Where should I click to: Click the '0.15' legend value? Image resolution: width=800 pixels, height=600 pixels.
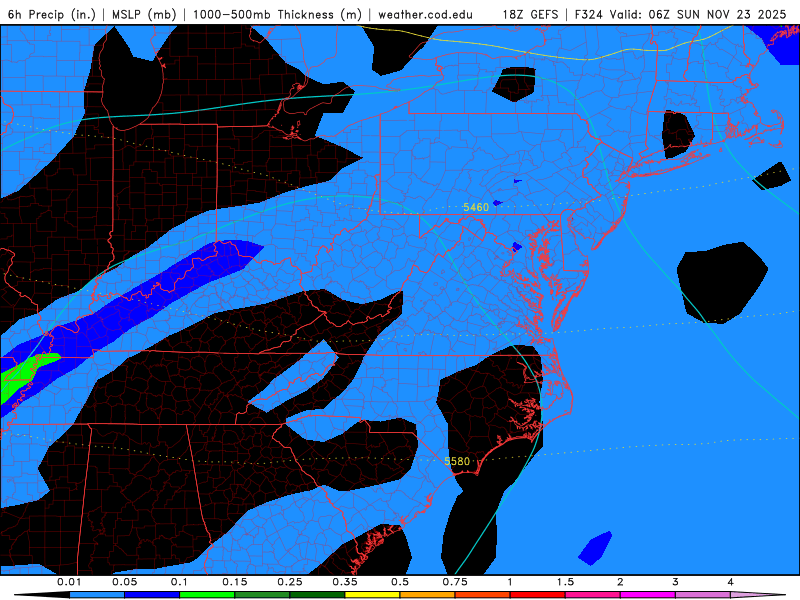[x=235, y=582]
